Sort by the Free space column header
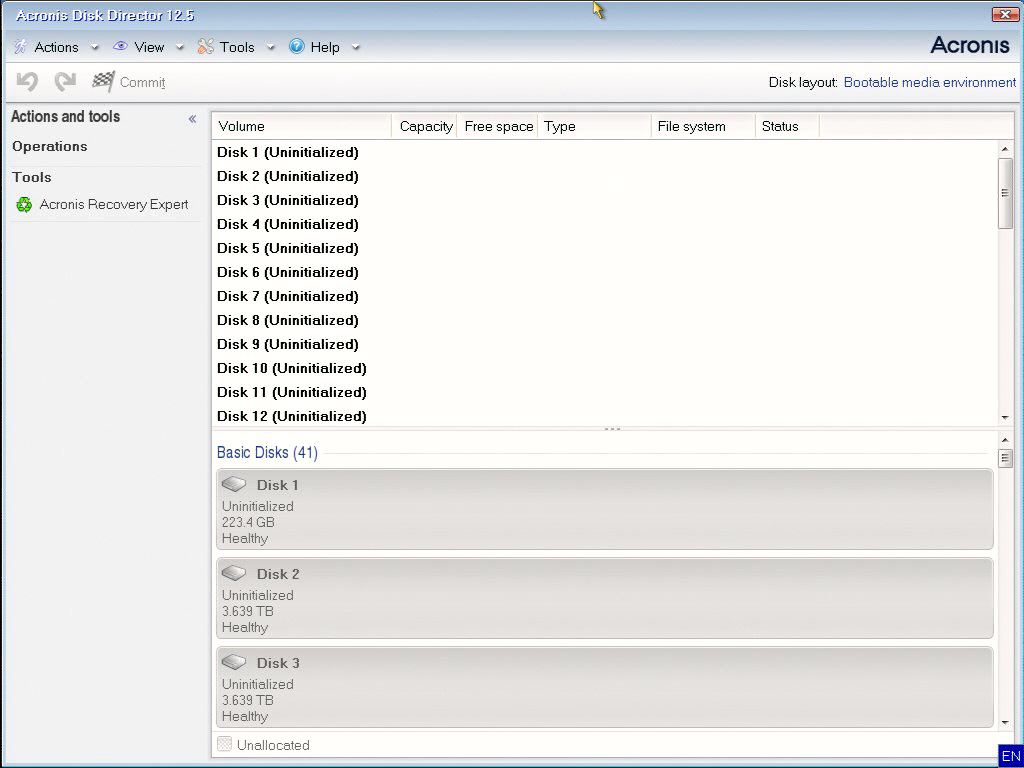This screenshot has height=768, width=1024. coord(498,127)
